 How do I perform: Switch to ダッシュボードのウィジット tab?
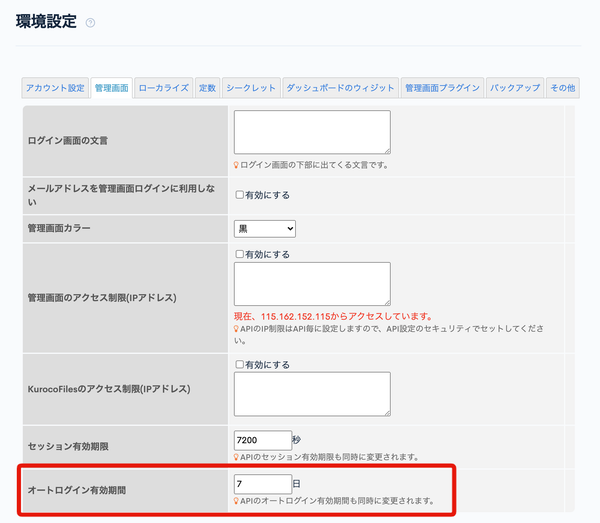pyautogui.click(x=341, y=88)
